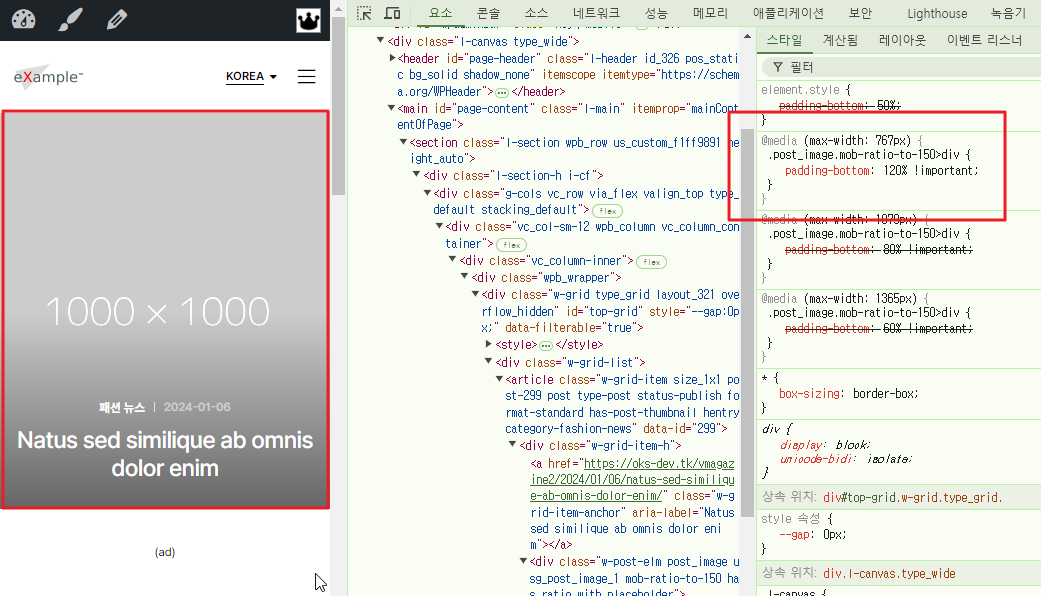Collapse the g-cols vc_row div node
Image resolution: width=1041 pixels, height=596 pixels.
[x=428, y=192]
